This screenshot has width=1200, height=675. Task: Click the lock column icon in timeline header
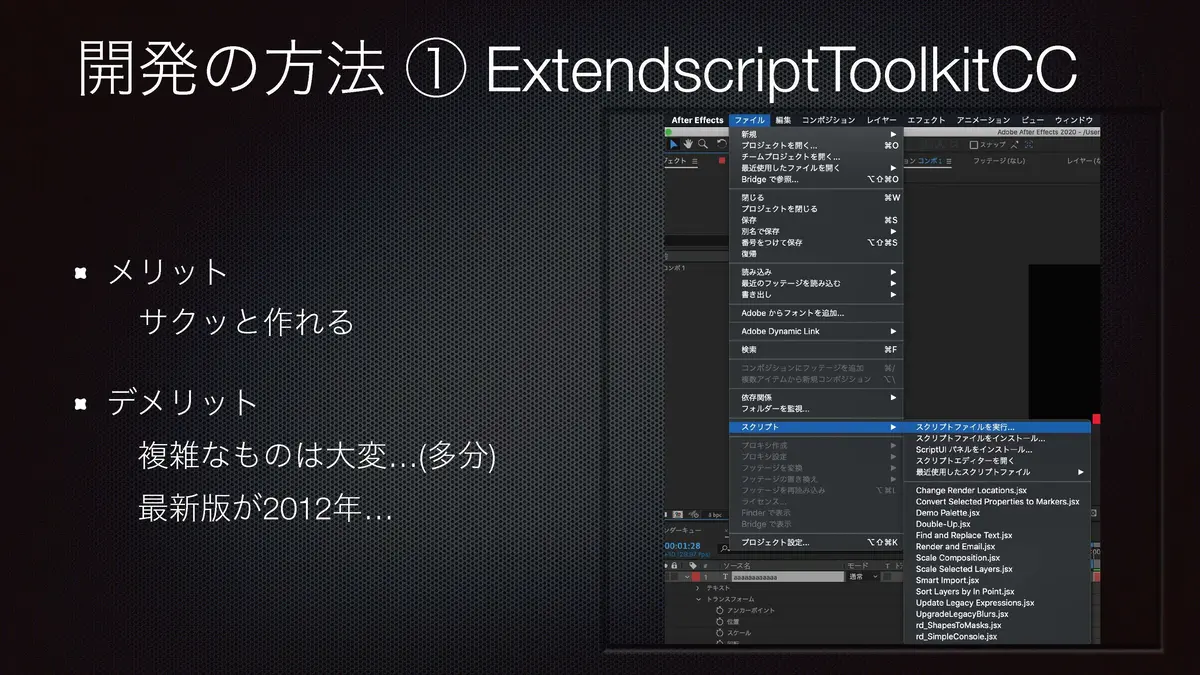pyautogui.click(x=674, y=566)
